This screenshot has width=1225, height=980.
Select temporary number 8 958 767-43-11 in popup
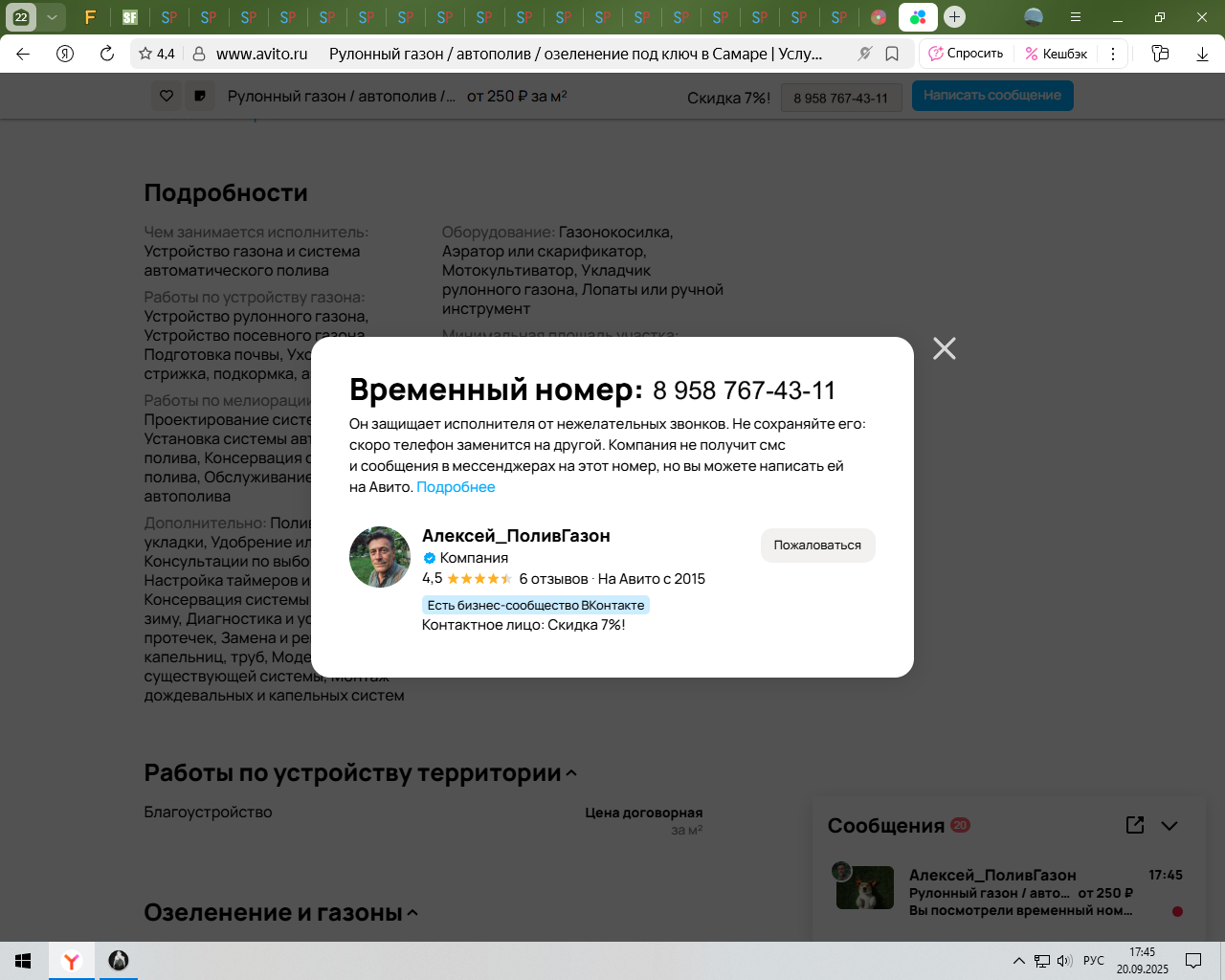pyautogui.click(x=744, y=390)
